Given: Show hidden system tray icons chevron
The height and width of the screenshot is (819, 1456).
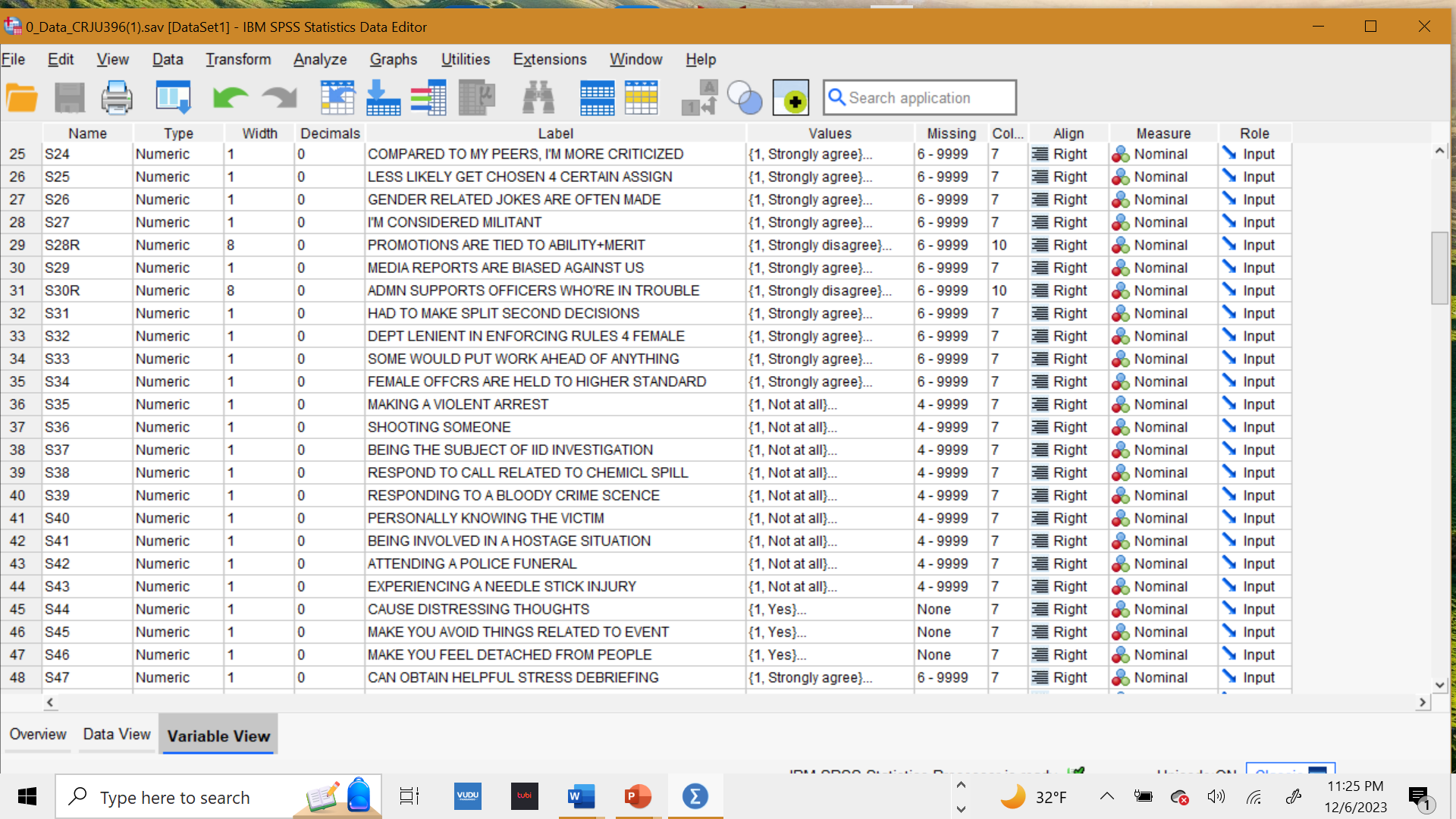Looking at the screenshot, I should point(1107,796).
